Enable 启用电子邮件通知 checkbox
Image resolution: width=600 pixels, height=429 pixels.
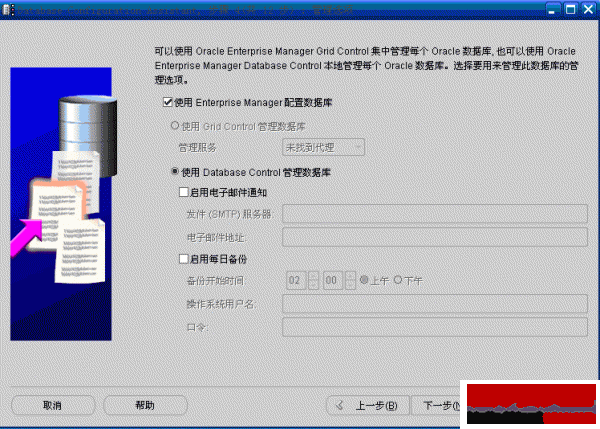(x=184, y=192)
